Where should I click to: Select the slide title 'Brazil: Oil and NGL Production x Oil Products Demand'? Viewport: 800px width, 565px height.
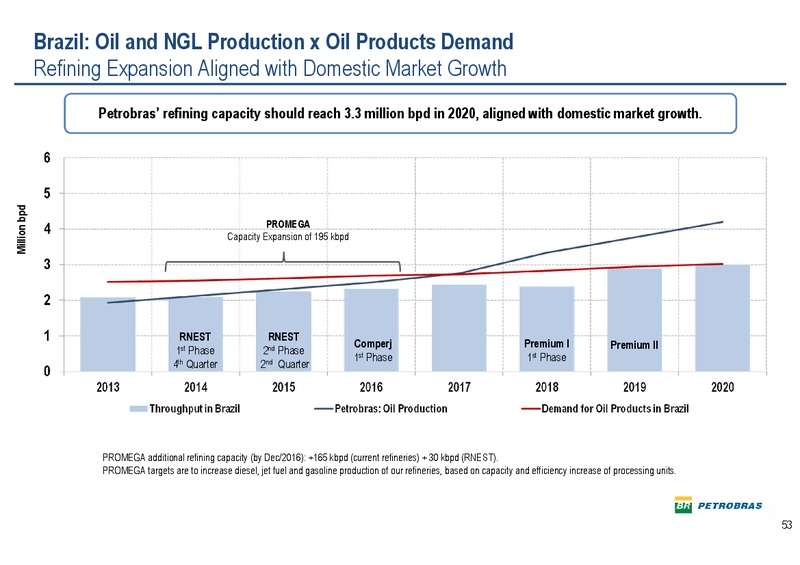pos(273,42)
